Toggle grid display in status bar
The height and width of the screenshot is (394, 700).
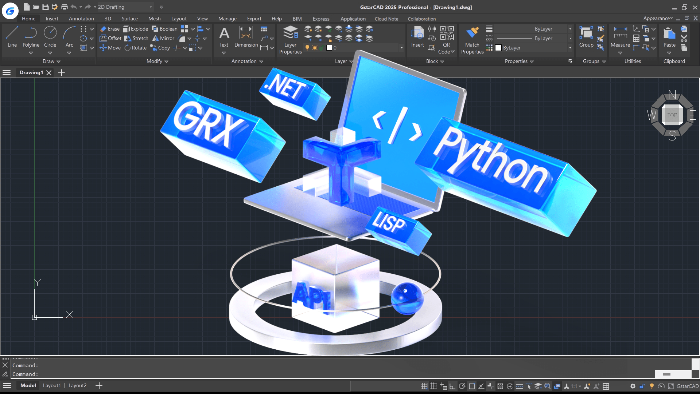[x=424, y=386]
